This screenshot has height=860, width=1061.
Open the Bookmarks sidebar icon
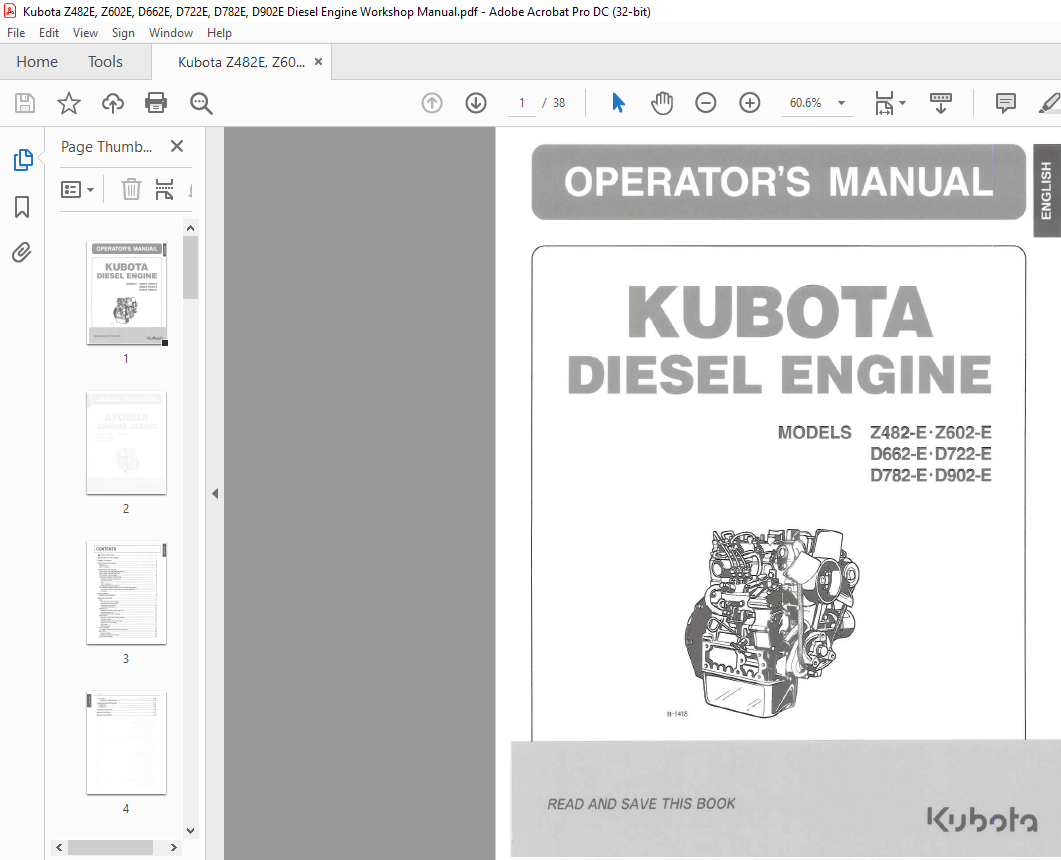click(x=22, y=207)
